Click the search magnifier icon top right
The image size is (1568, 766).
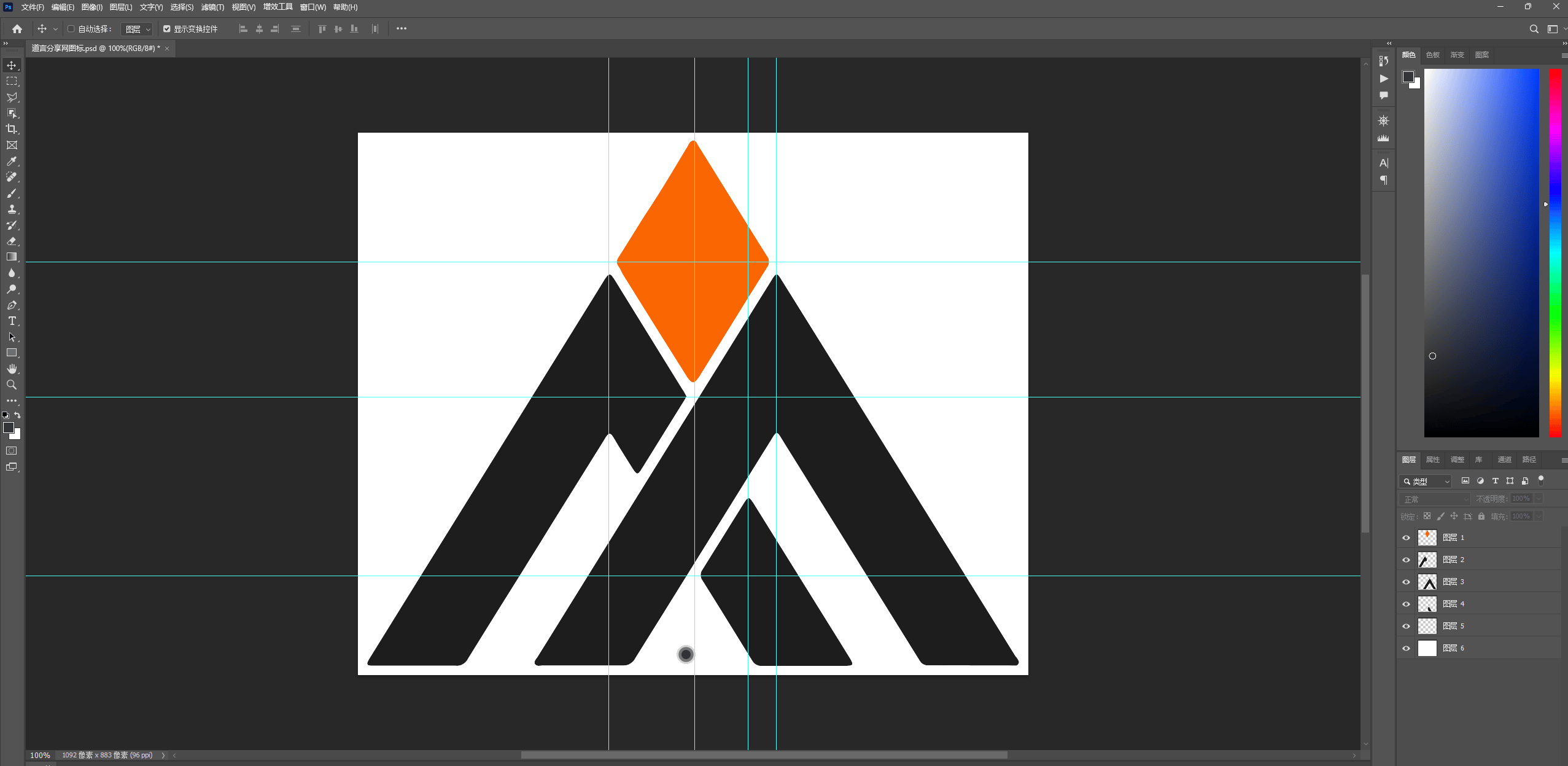click(1534, 29)
